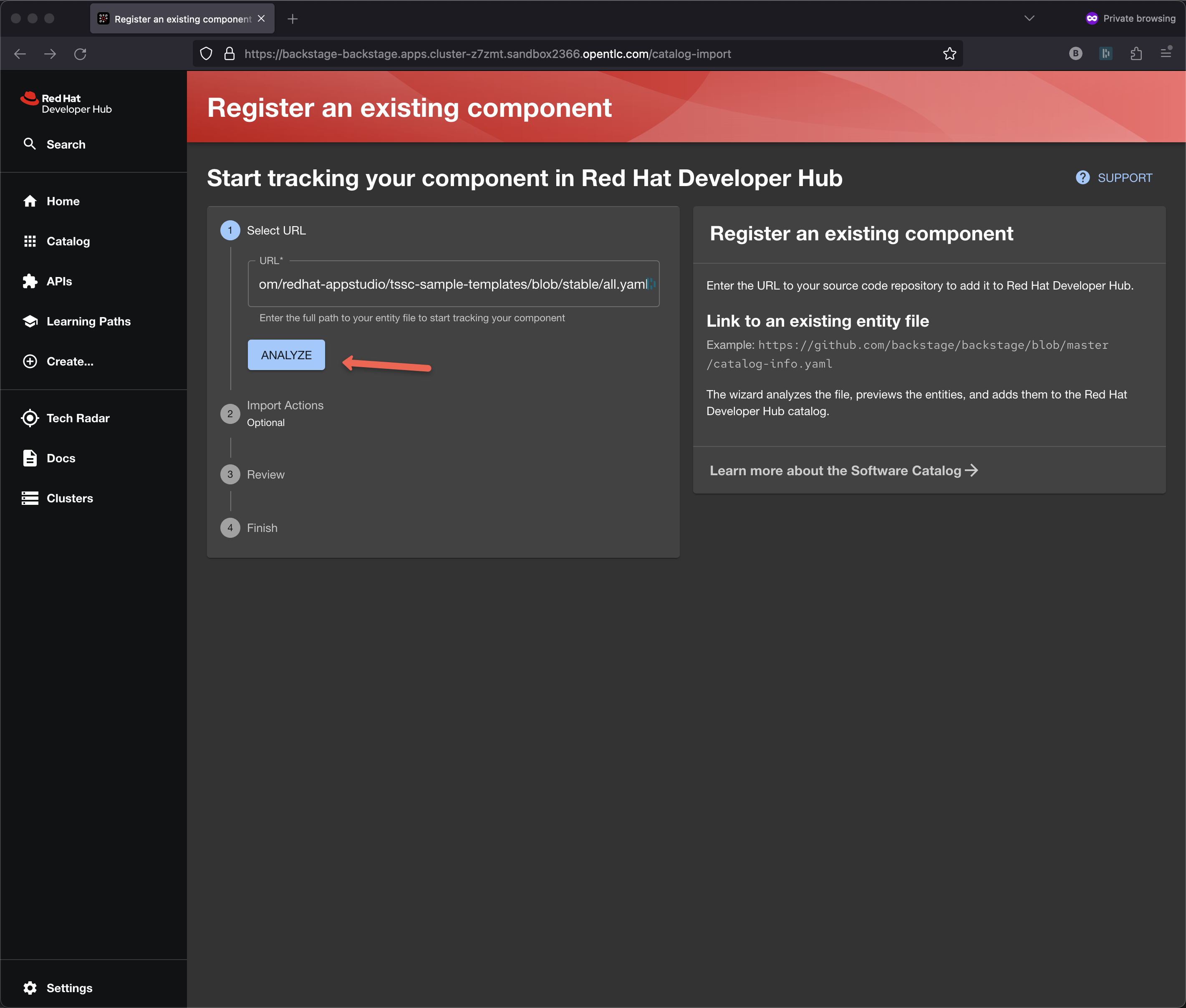Open a new browser tab
The height and width of the screenshot is (1008, 1186).
tap(293, 19)
